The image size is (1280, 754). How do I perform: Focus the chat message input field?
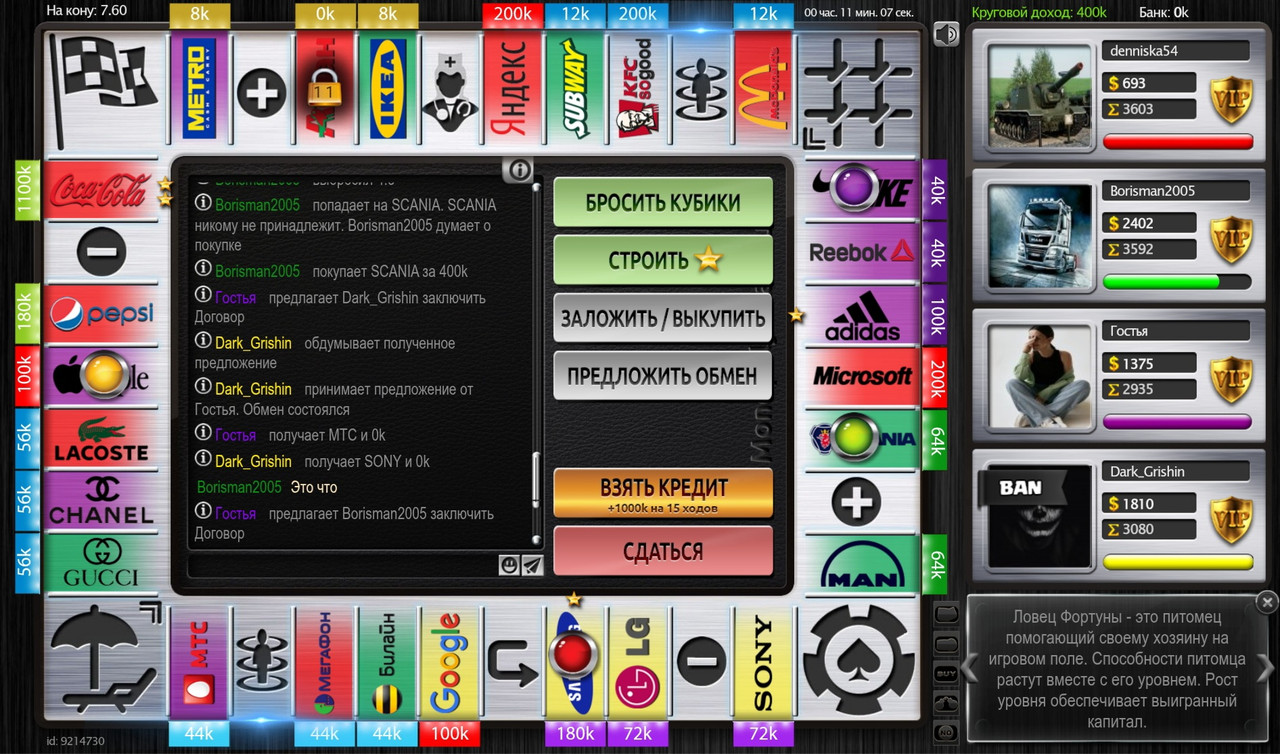(343, 565)
